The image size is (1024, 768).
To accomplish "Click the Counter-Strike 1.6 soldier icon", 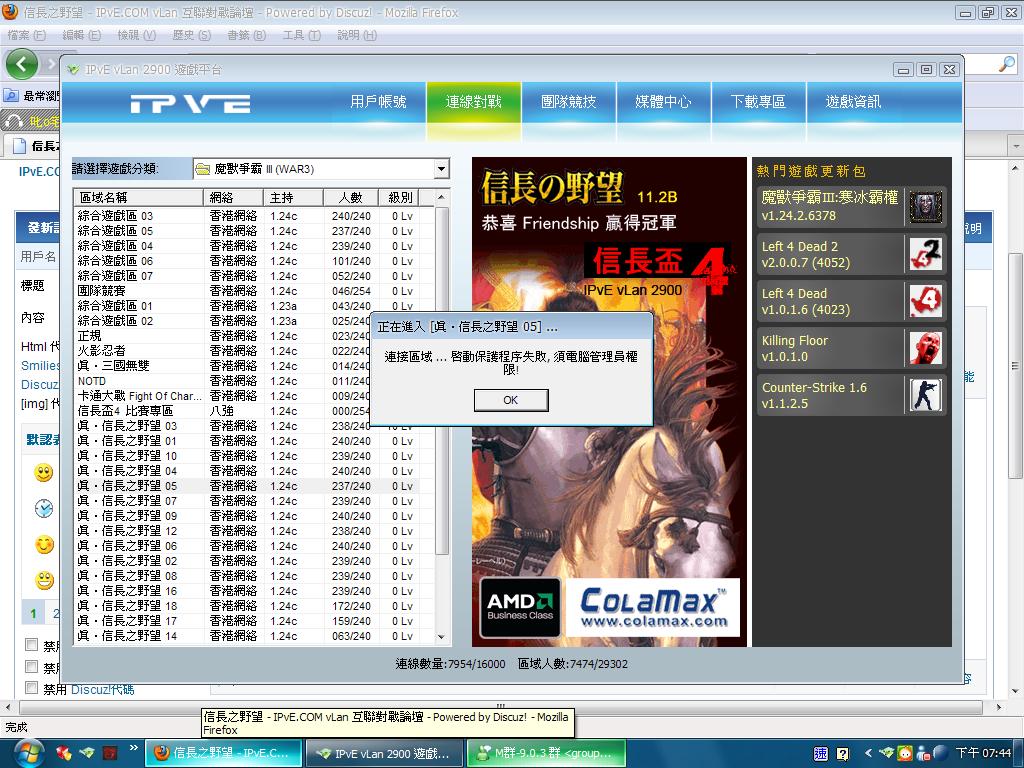I will pos(925,395).
